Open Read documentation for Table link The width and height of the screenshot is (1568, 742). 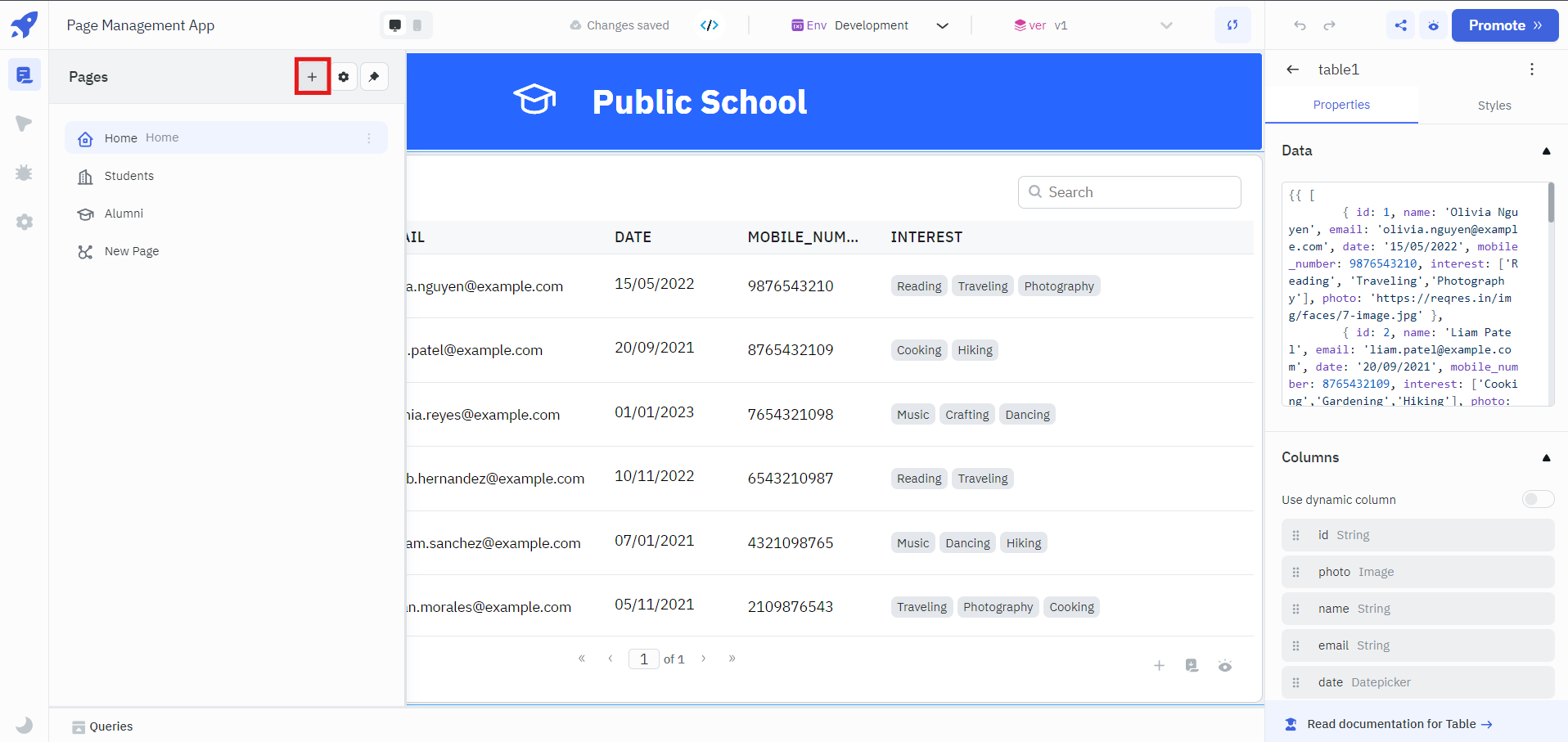[x=1399, y=724]
